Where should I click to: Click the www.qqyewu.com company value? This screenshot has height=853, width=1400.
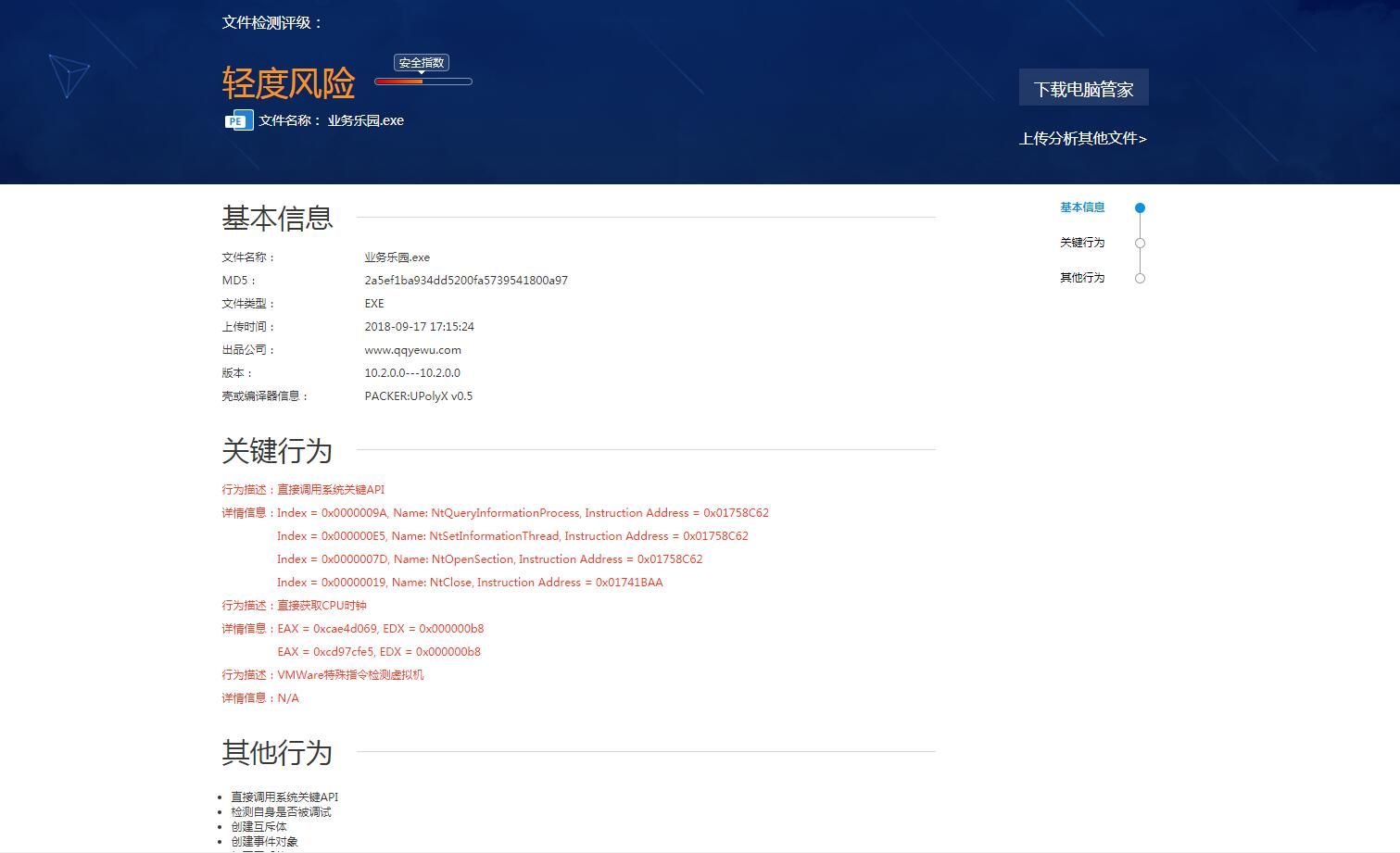tap(412, 350)
